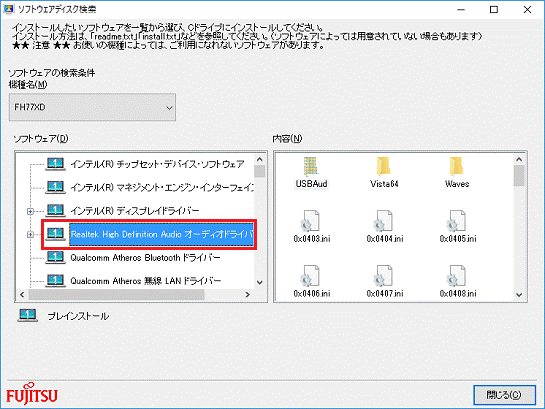The width and height of the screenshot is (545, 409).
Task: Select Qualcomm Atheros 無線 LAN ドライバー entry
Action: pos(146,281)
